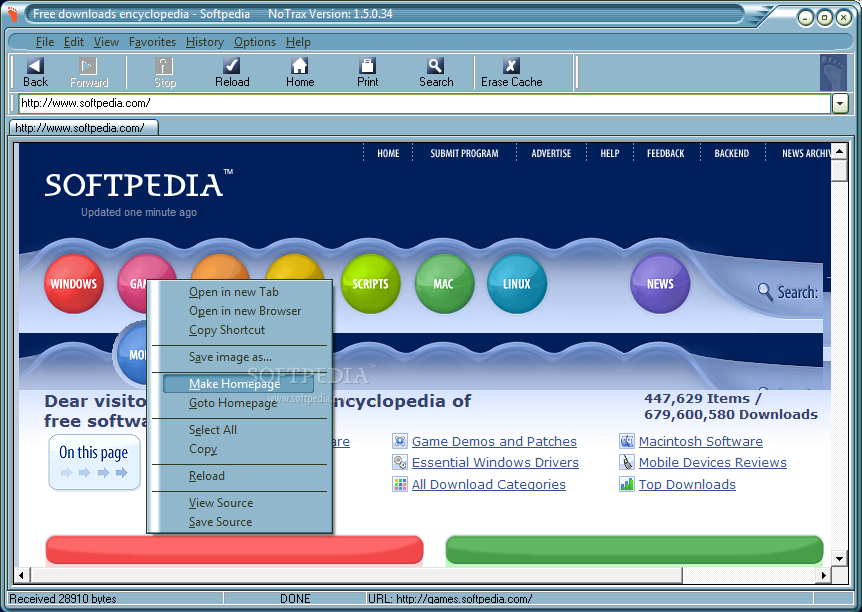Click the Top Downloads chart icon
The width and height of the screenshot is (862, 612).
point(627,484)
